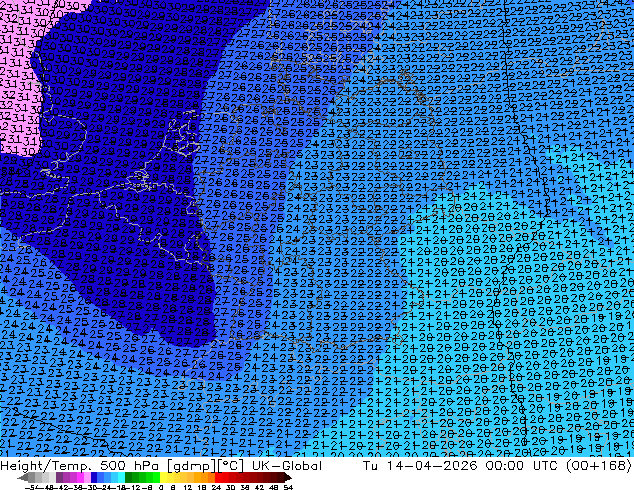
Task: Click the dark blue swatch in the legend
Action: tap(94, 477)
